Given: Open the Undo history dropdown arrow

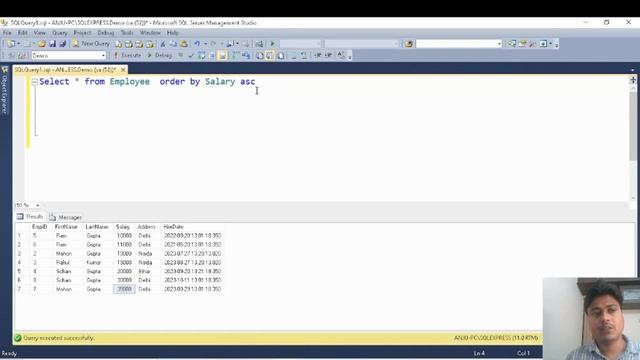Looking at the screenshot, I should point(205,44).
